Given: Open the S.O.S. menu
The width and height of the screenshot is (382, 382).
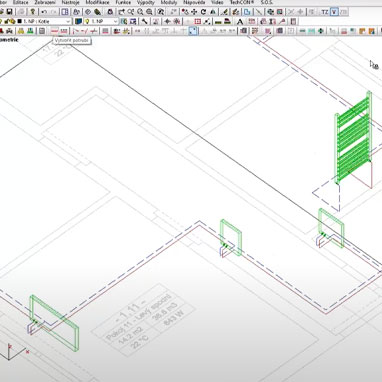Looking at the screenshot, I should (x=266, y=2).
